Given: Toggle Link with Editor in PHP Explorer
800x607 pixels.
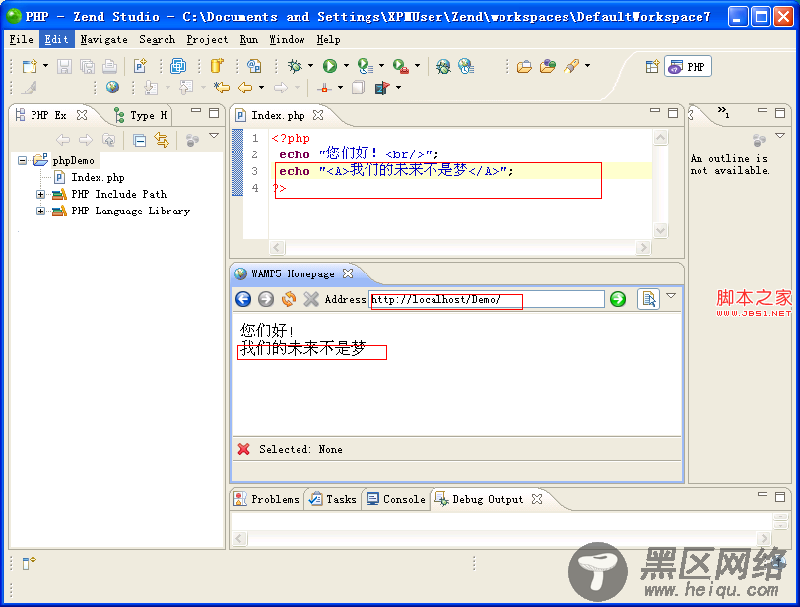Looking at the screenshot, I should pos(161,140).
